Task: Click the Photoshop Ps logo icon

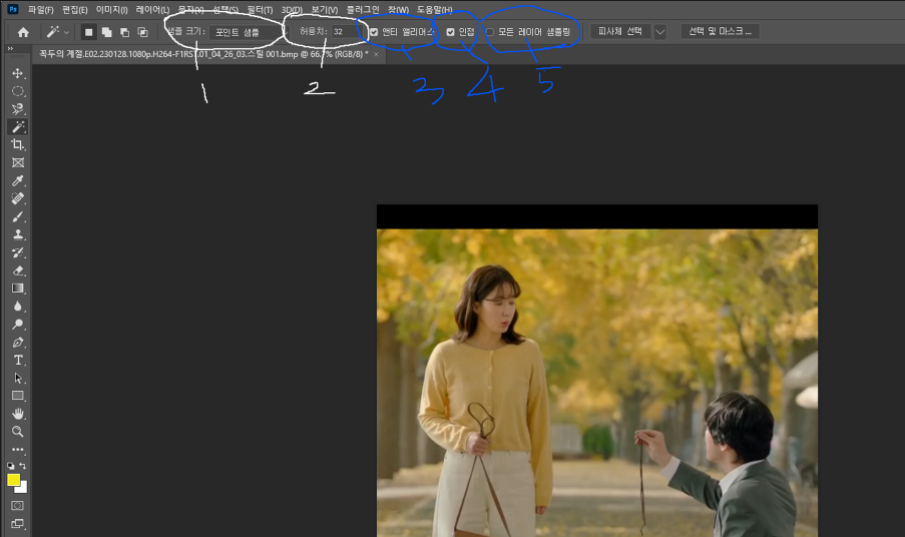Action: coord(12,9)
